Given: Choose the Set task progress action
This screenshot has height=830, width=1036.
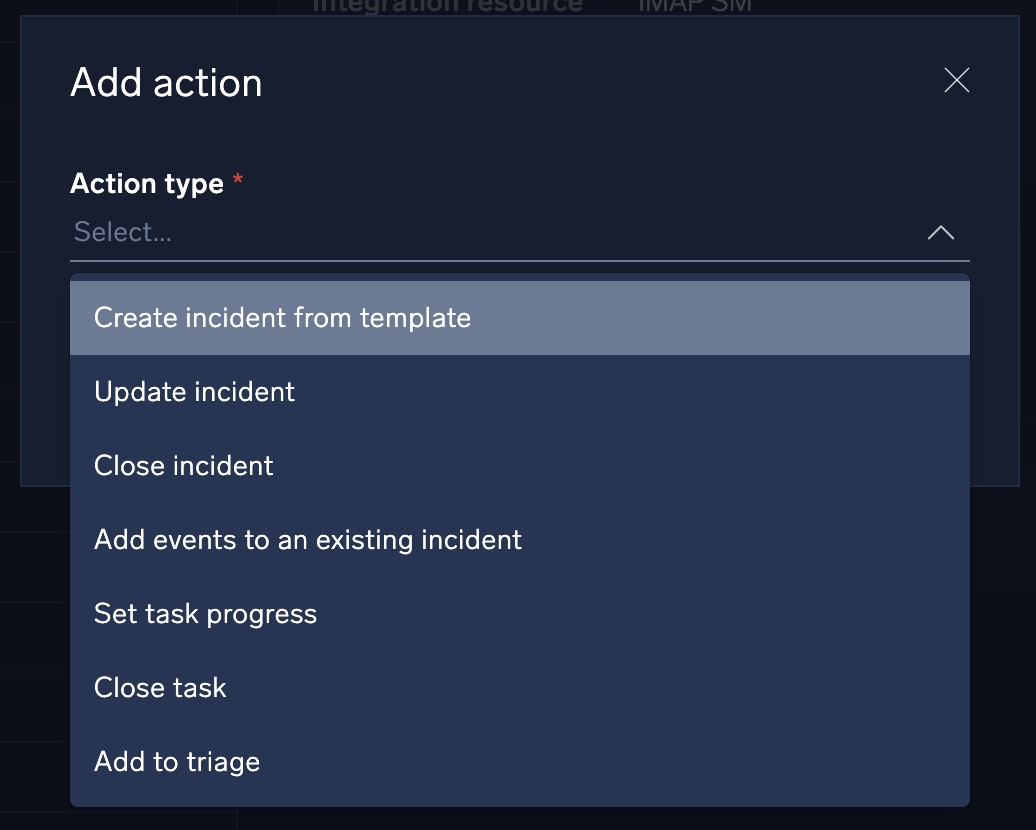Looking at the screenshot, I should [205, 614].
